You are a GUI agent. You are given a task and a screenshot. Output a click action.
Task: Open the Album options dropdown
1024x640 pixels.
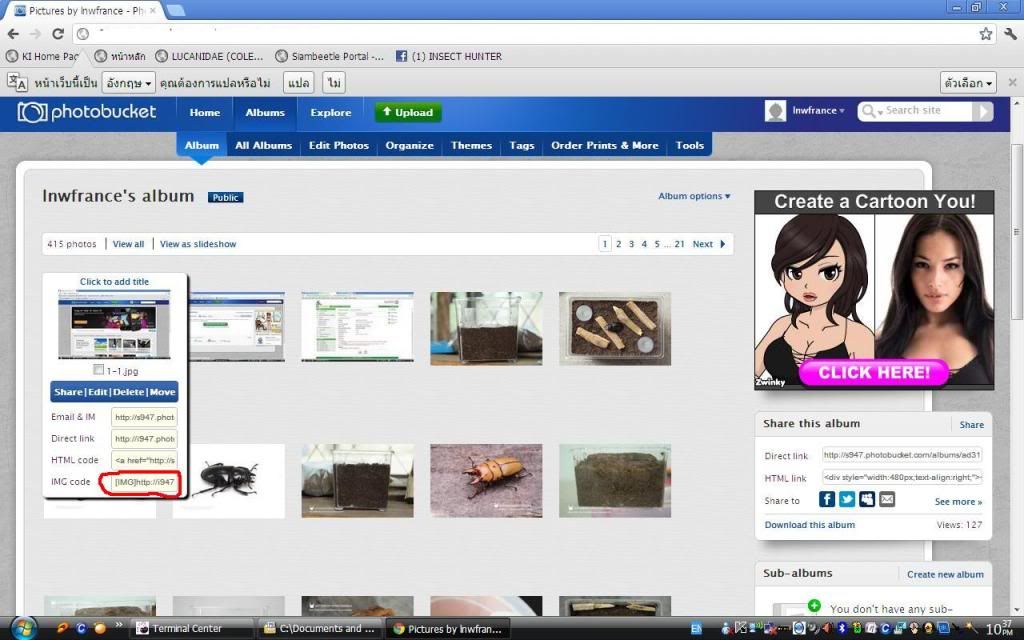point(694,196)
